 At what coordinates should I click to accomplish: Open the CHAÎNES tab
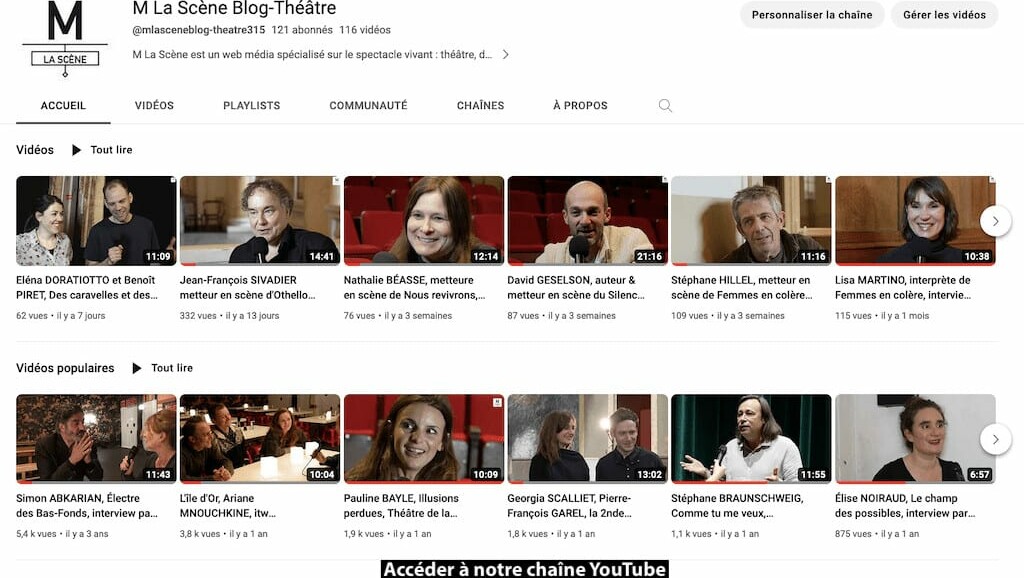tap(481, 106)
